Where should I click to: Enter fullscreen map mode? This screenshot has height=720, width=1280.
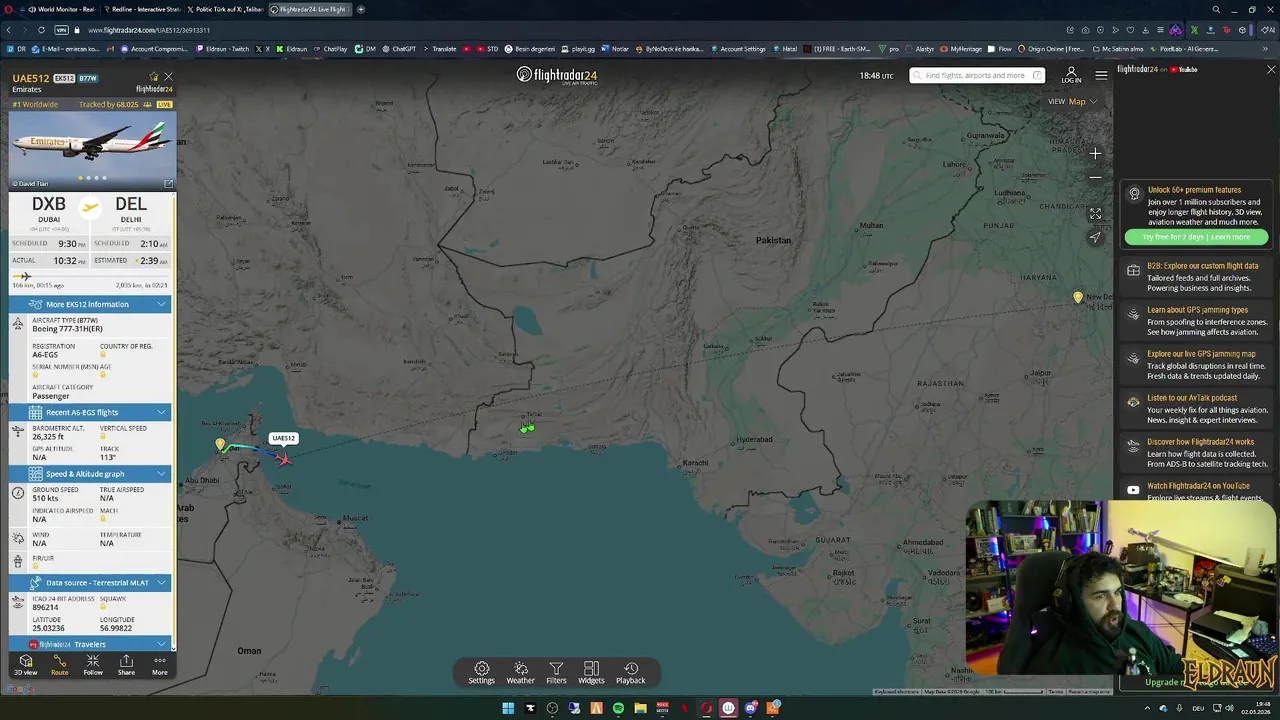1095,214
